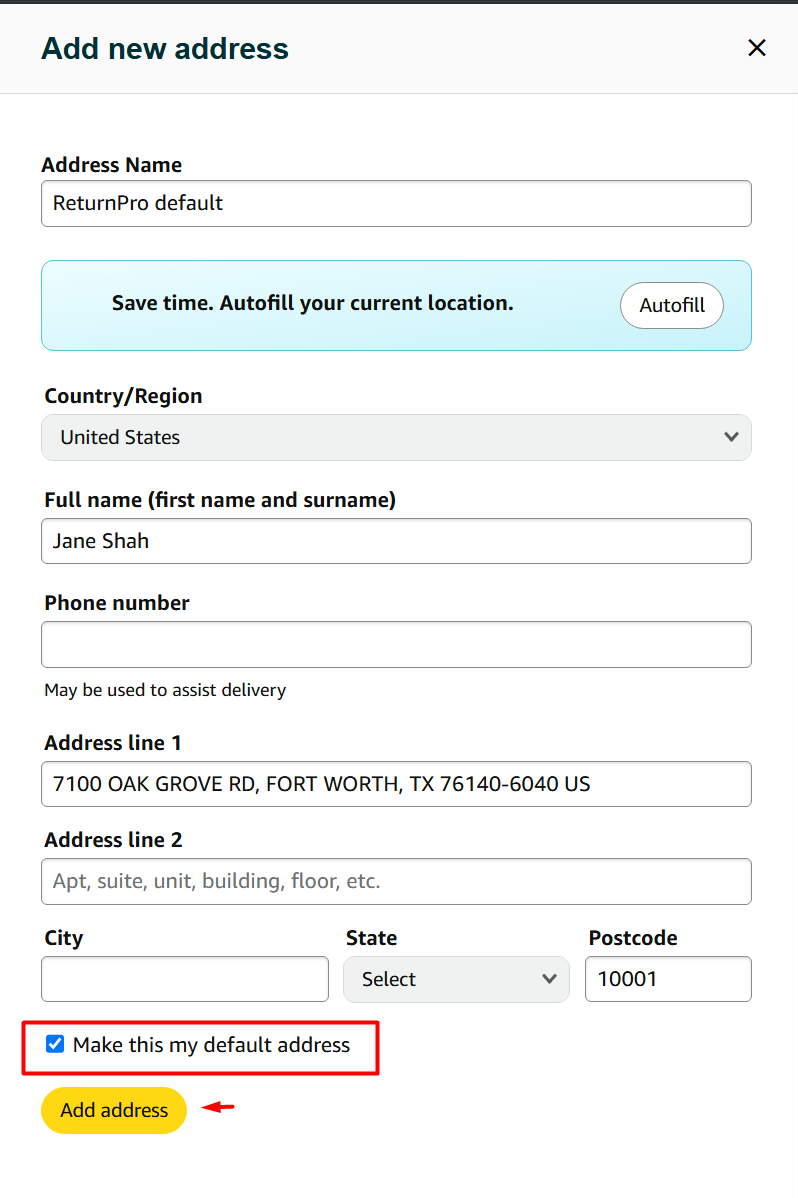Click the State dropdown chevron arrow
798x1198 pixels.
548,979
